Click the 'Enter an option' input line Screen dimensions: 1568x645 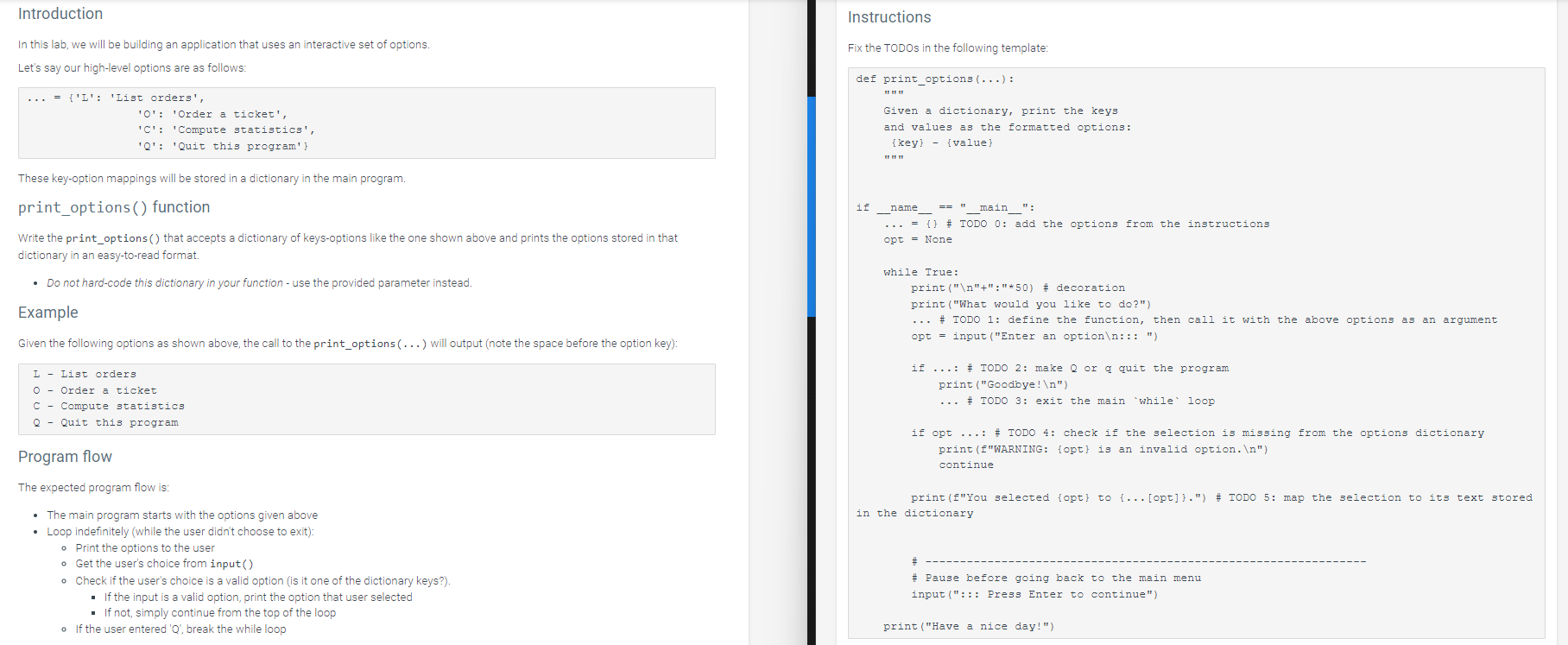click(x=1034, y=336)
